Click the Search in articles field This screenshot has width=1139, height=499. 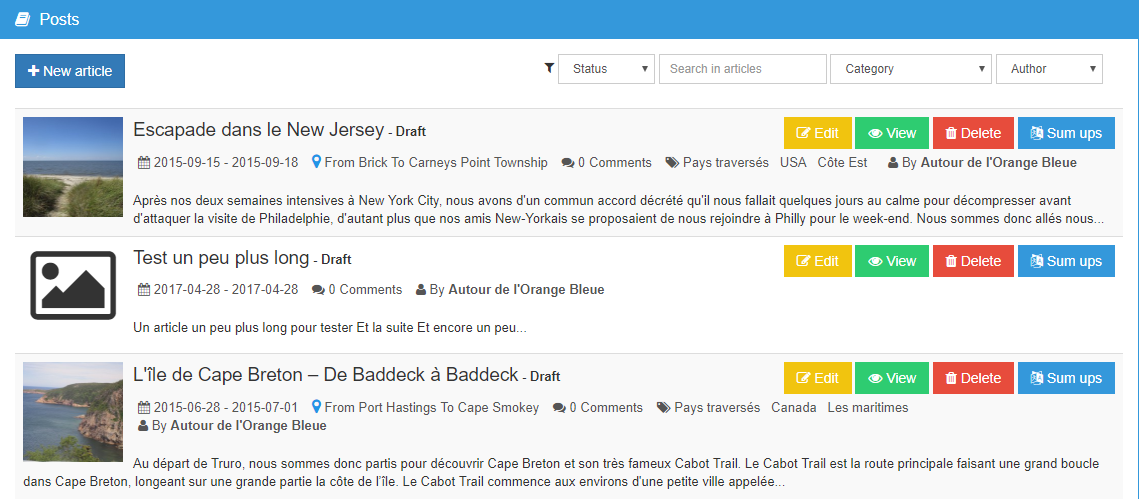(x=742, y=69)
